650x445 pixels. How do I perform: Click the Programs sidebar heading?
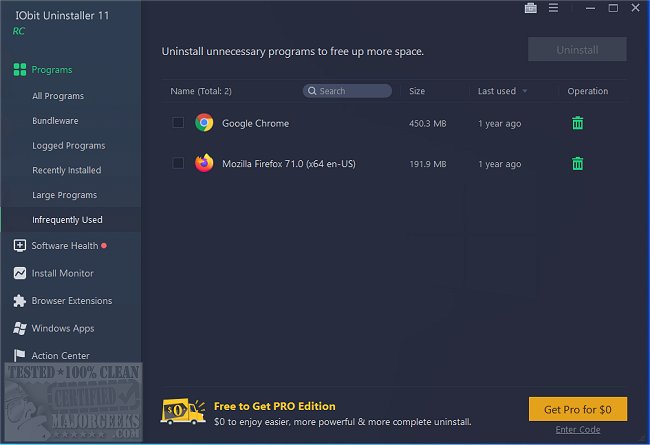tap(52, 70)
